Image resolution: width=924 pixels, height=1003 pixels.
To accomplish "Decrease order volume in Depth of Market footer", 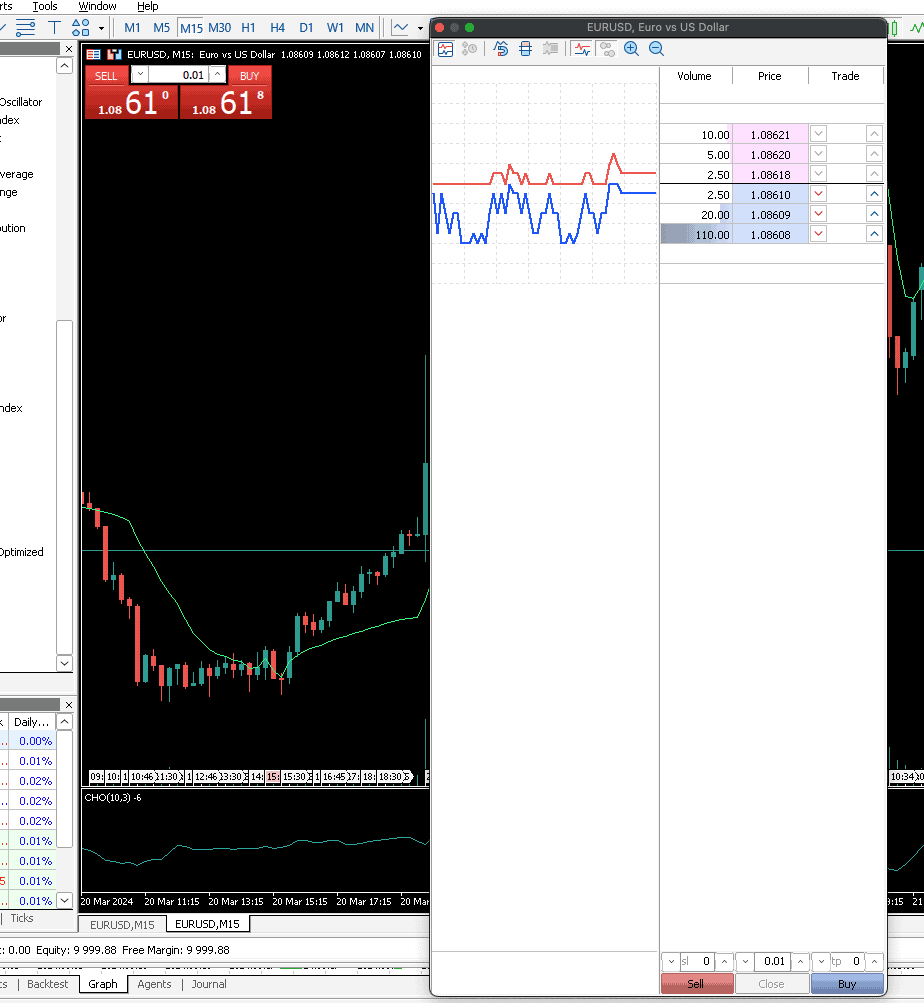I will 745,961.
